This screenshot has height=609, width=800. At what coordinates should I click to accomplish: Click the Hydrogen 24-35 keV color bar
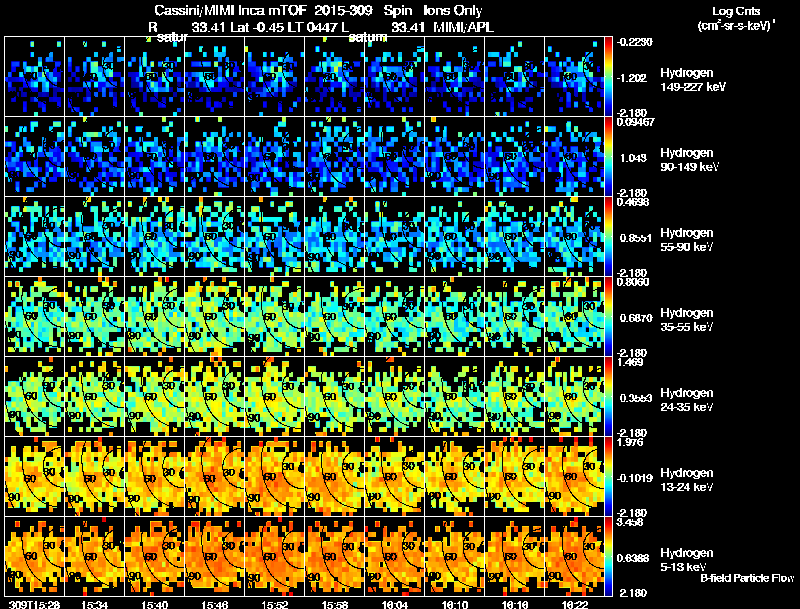(x=608, y=397)
